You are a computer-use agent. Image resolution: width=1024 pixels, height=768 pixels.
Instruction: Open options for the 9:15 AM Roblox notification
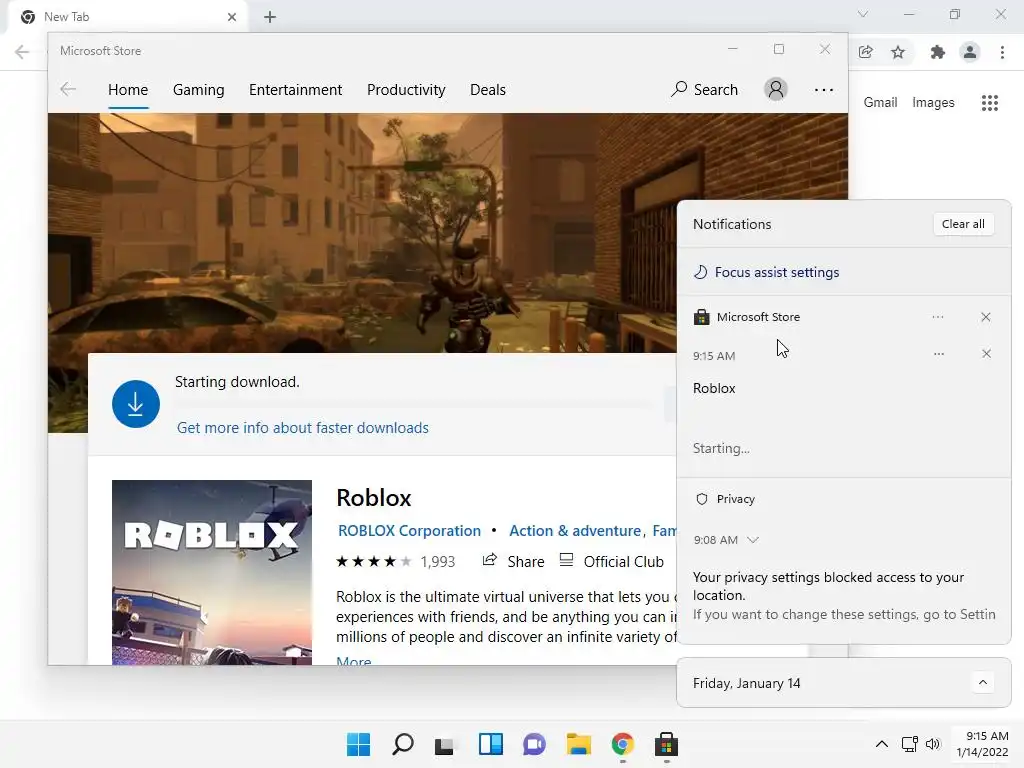click(x=939, y=354)
